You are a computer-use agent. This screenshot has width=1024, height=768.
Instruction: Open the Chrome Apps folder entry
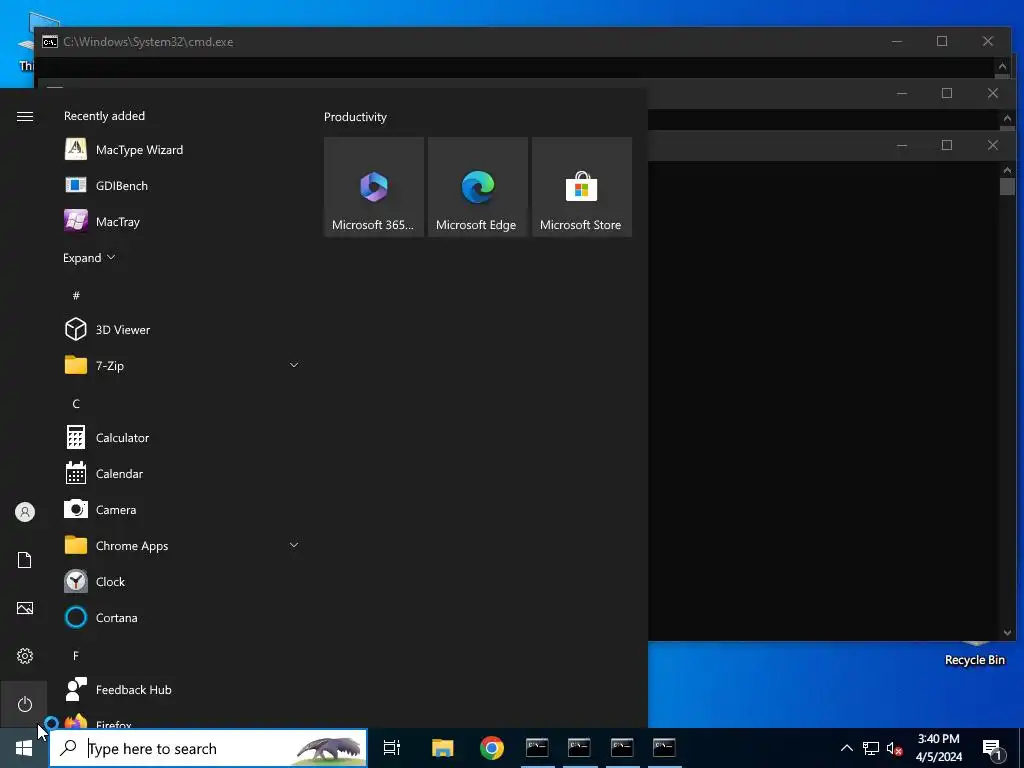coord(182,545)
